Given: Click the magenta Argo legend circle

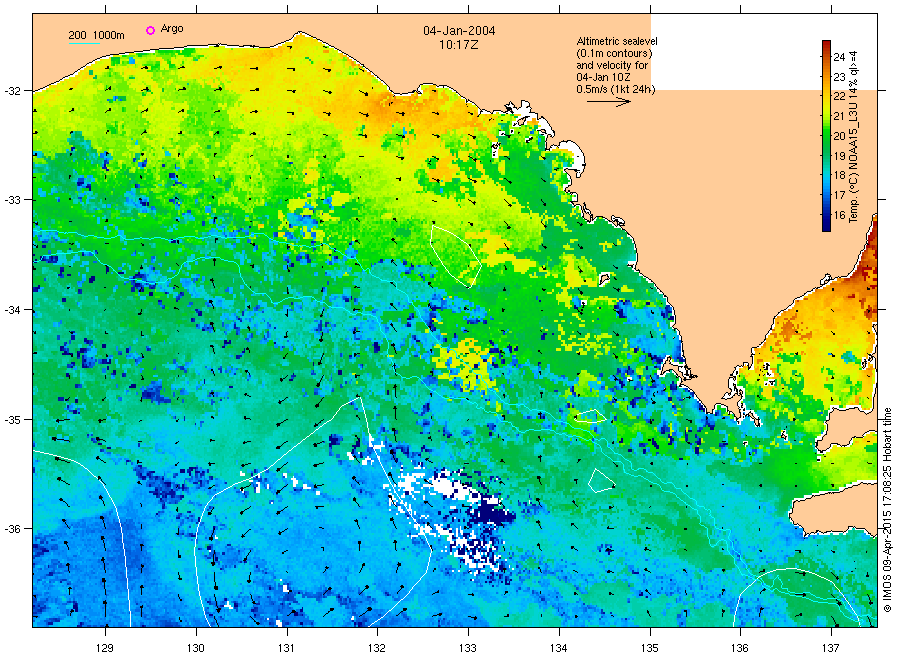Looking at the screenshot, I should 150,30.
